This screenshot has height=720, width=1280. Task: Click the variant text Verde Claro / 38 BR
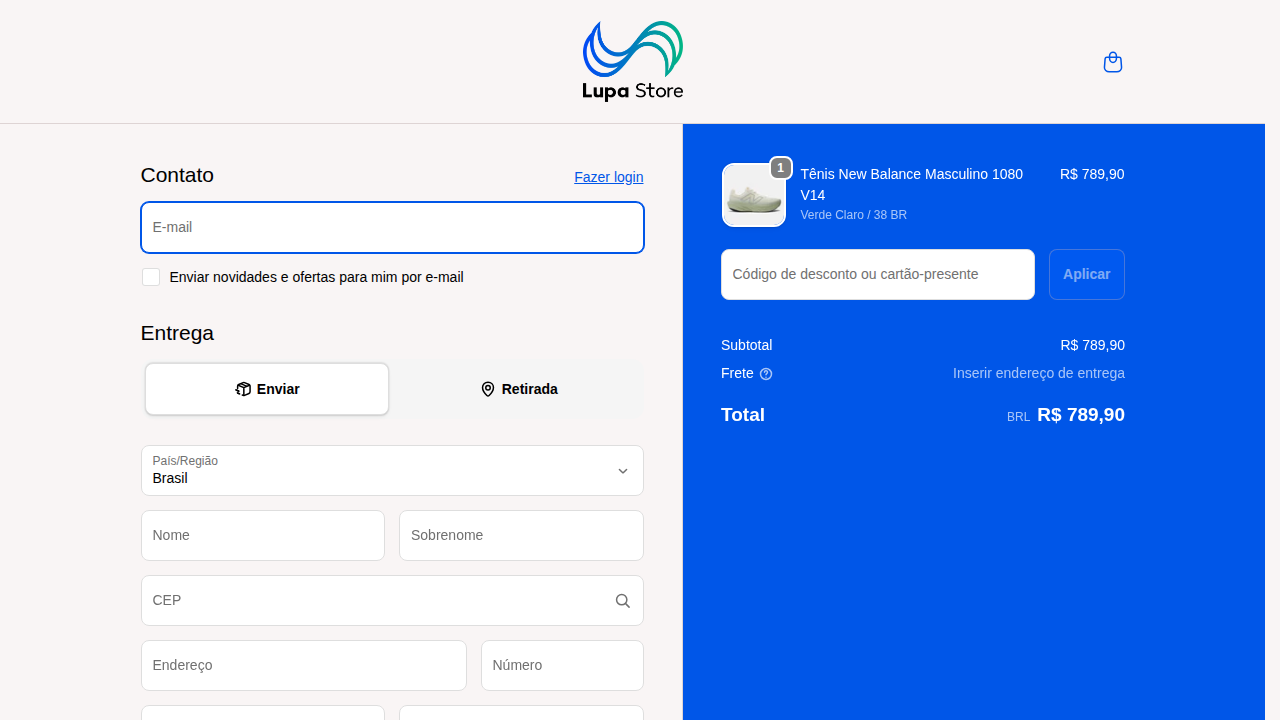[x=854, y=215]
